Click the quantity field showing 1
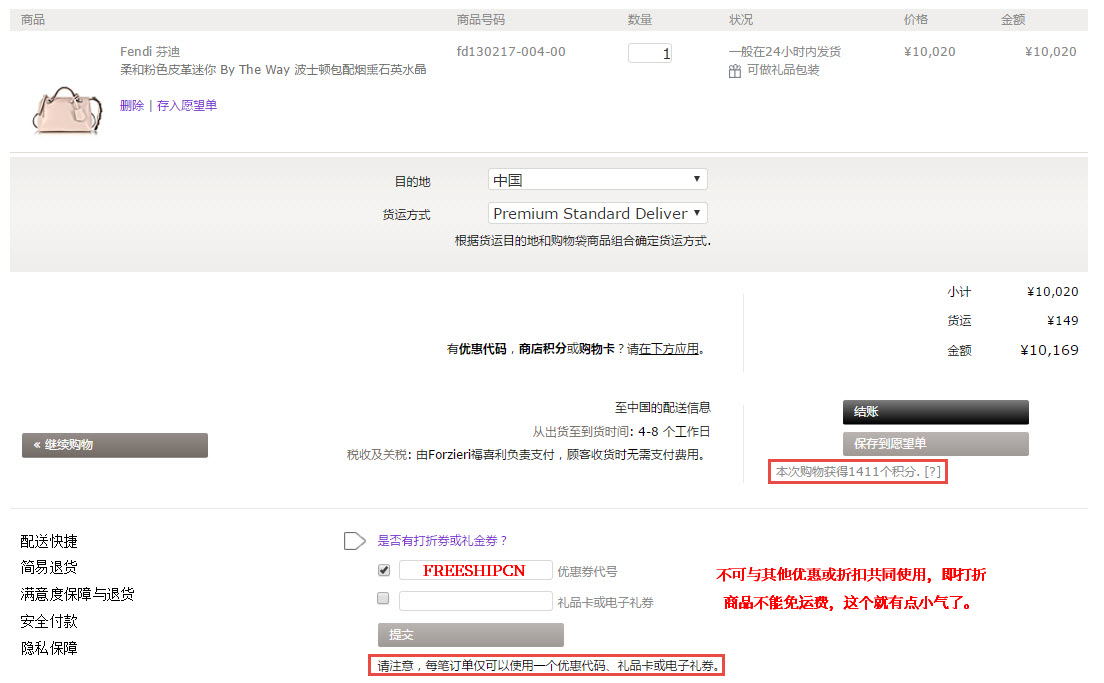This screenshot has height=683, width=1104. pyautogui.click(x=649, y=53)
